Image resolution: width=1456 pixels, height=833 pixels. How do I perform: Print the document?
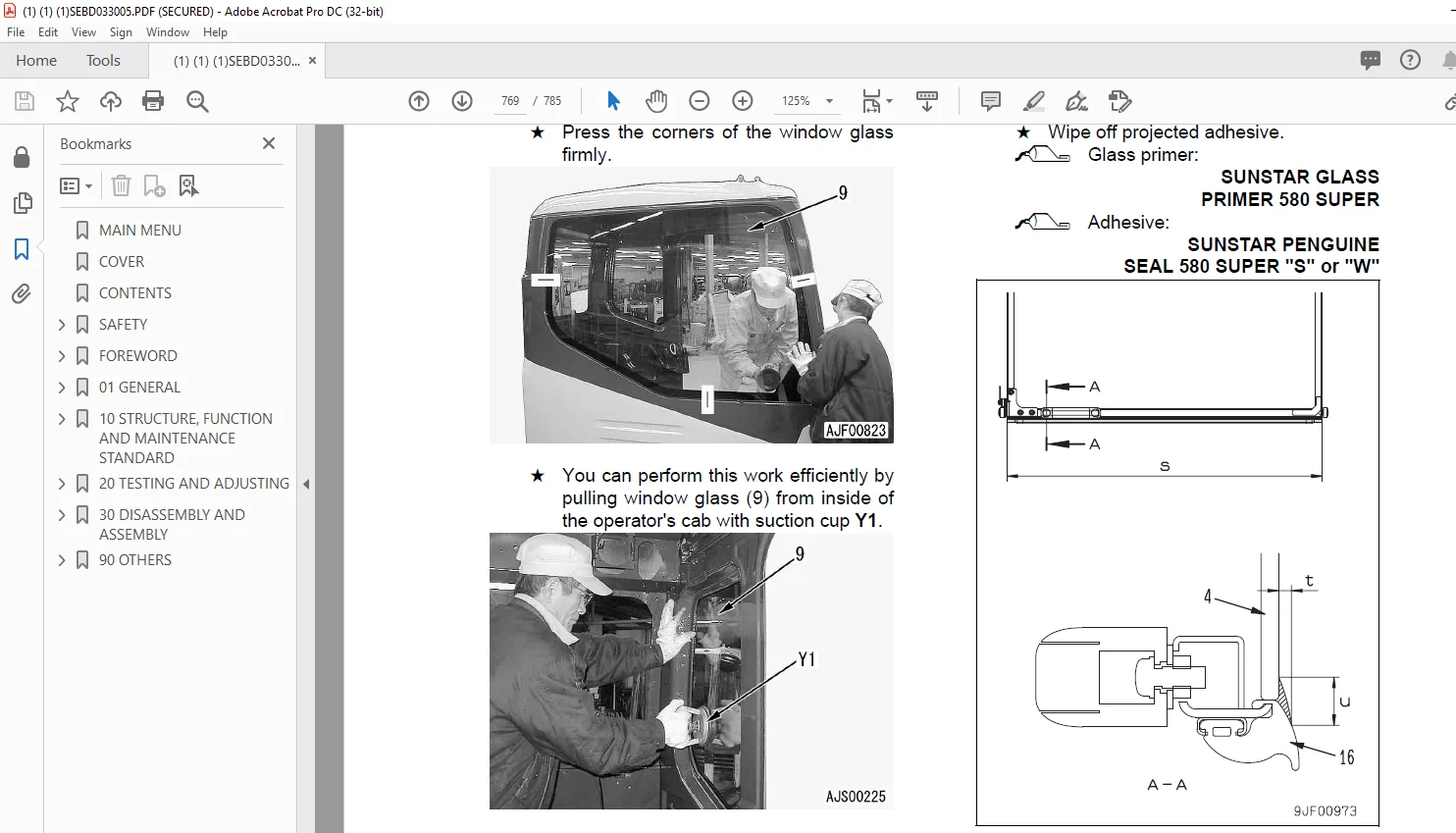(x=153, y=101)
